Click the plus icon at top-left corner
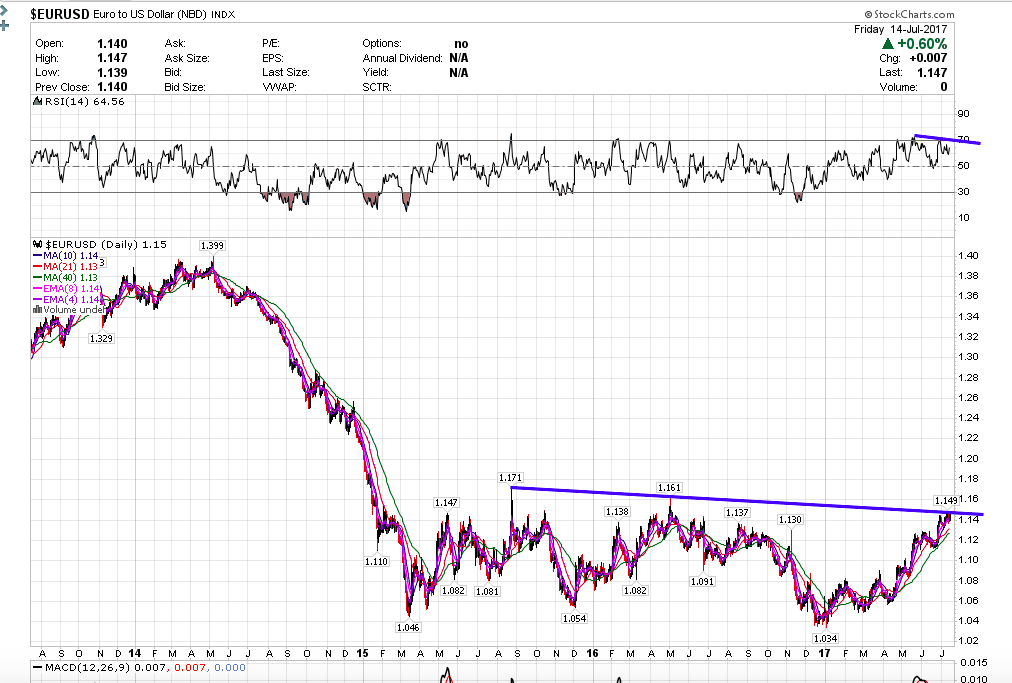The height and width of the screenshot is (683, 1012). [x=6, y=26]
